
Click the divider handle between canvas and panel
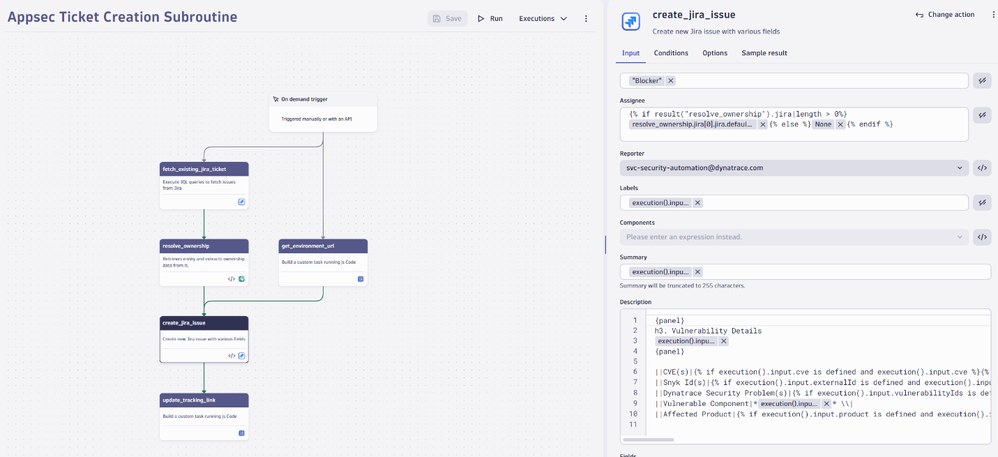(x=605, y=245)
